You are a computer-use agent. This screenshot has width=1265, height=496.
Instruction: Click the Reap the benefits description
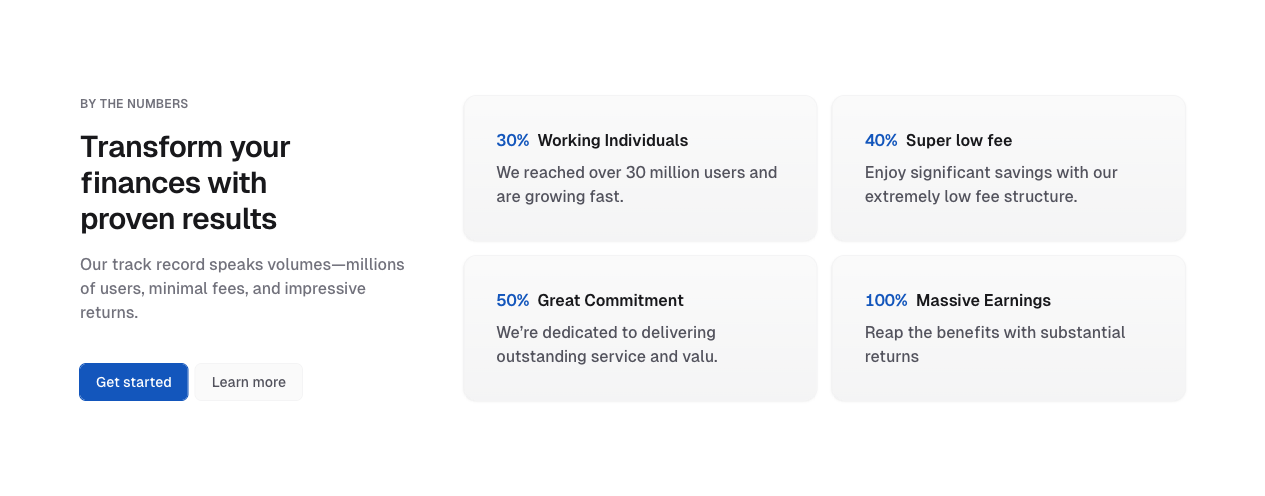(995, 344)
